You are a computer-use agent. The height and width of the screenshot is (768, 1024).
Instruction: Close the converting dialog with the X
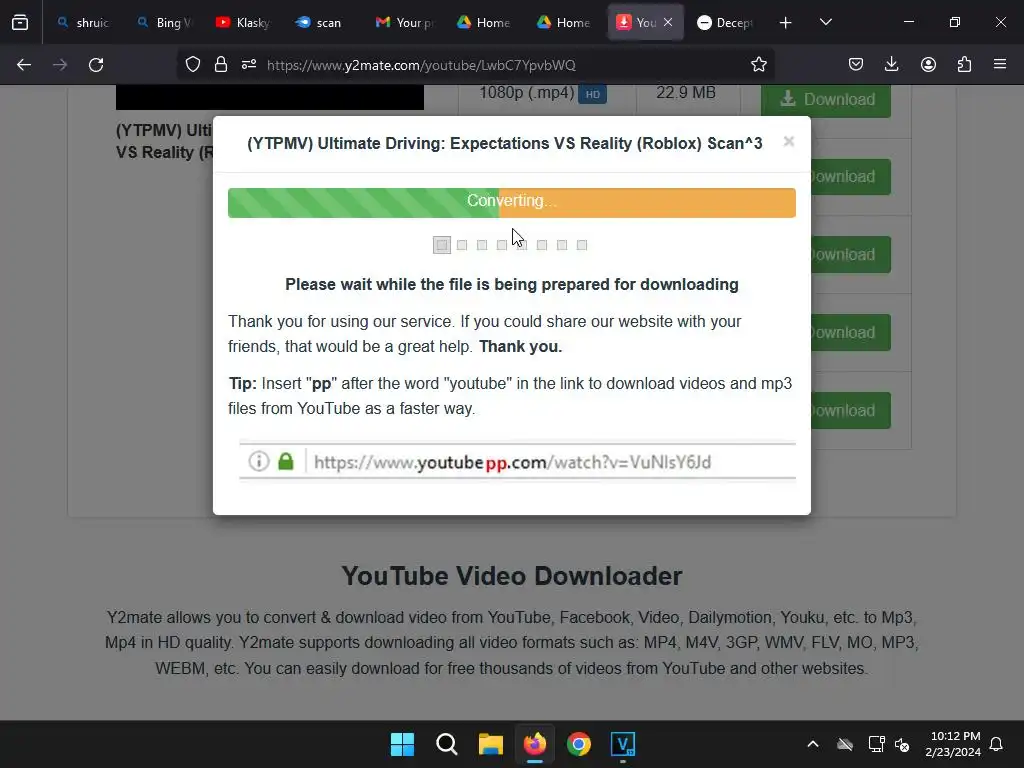point(789,142)
